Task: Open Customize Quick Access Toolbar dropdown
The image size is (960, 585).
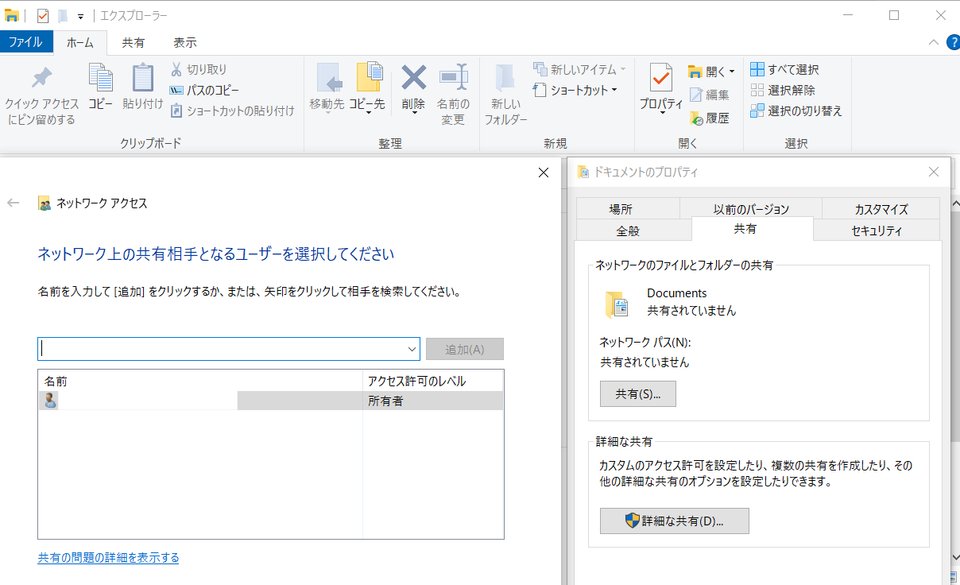Action: tap(80, 17)
